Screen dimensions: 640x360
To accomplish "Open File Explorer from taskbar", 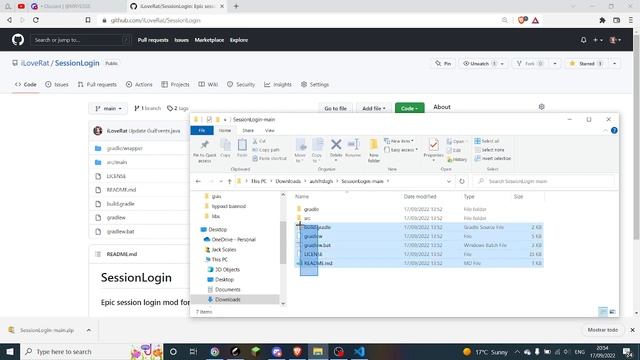I will coord(318,351).
